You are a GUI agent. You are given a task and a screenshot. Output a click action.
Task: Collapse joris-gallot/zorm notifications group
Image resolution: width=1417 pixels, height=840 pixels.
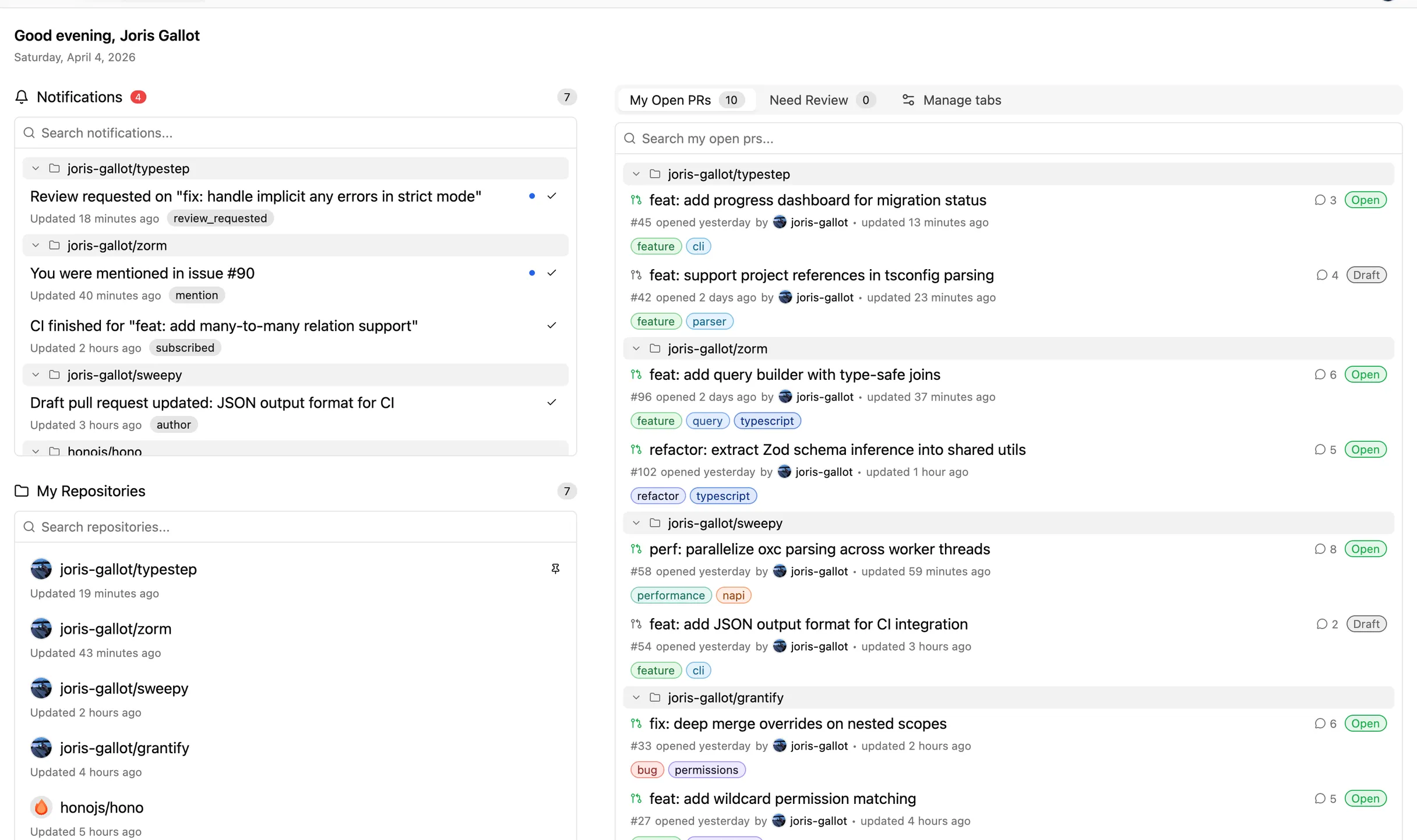coord(36,246)
